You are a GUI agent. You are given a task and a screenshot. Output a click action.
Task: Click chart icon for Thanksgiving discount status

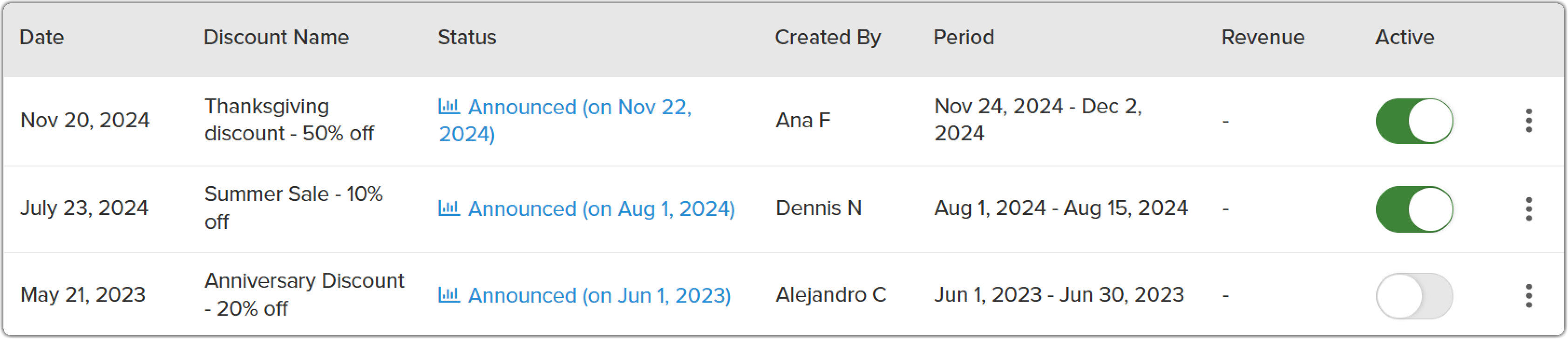click(449, 106)
